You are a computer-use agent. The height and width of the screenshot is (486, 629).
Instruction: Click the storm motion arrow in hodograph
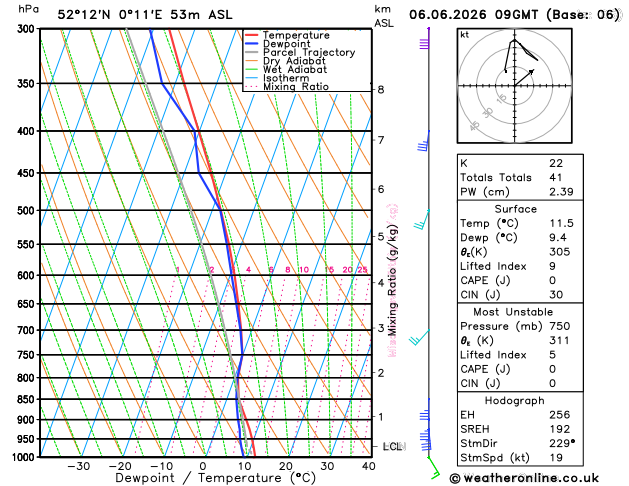pyautogui.click(x=524, y=77)
